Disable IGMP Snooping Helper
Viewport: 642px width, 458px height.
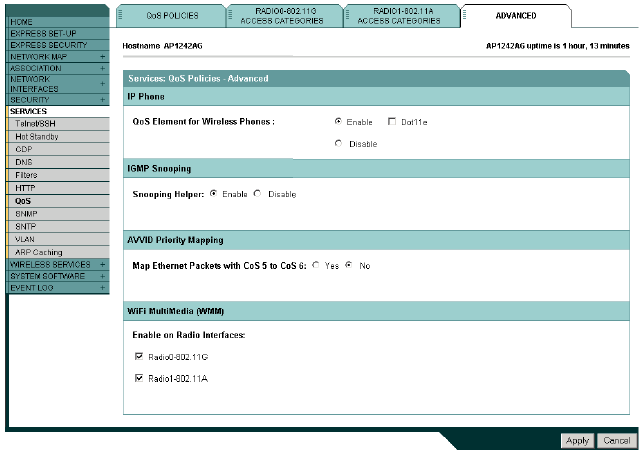257,194
